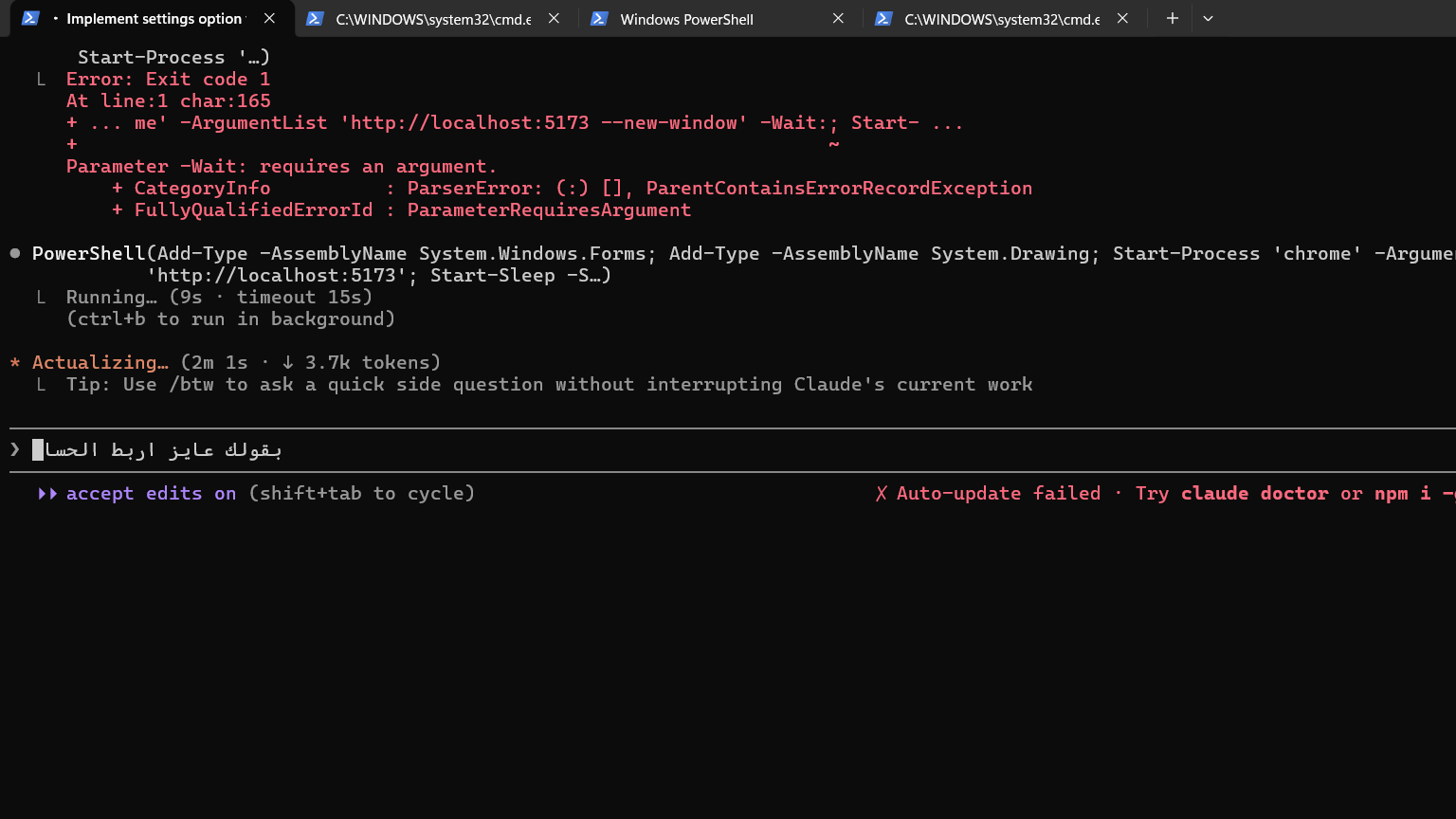Close the "Implement settings option" tab
The height and width of the screenshot is (819, 1456).
pos(270,18)
